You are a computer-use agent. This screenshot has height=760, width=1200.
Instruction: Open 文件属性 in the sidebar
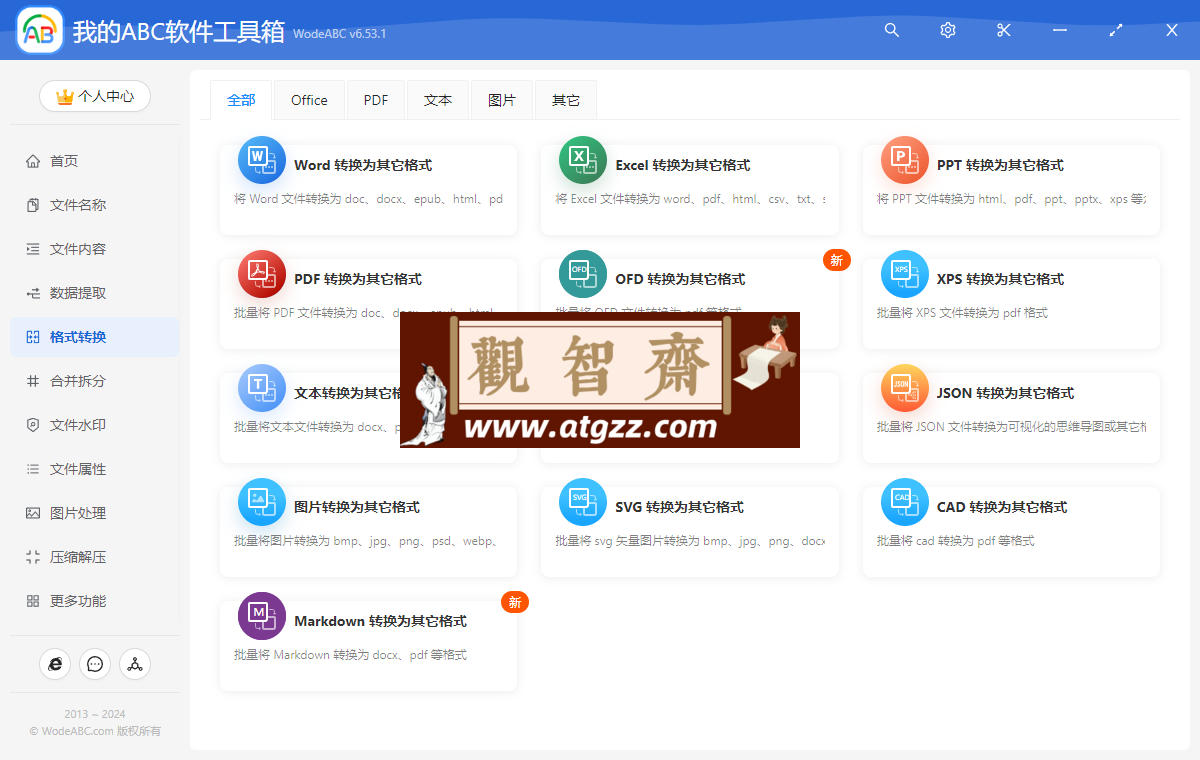[95, 469]
